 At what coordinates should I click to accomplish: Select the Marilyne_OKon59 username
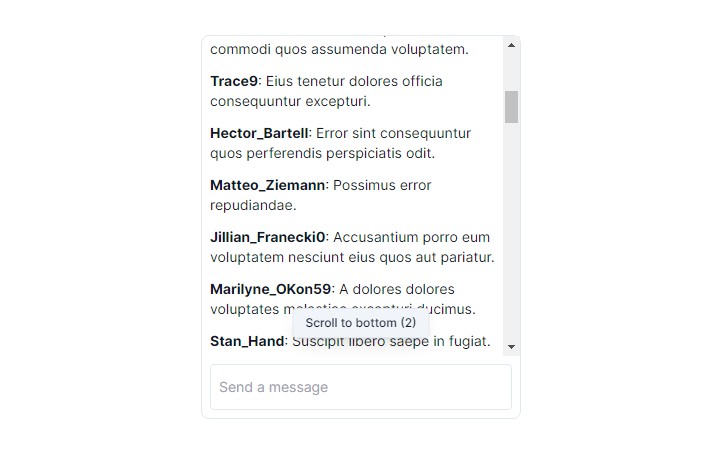[x=270, y=289]
